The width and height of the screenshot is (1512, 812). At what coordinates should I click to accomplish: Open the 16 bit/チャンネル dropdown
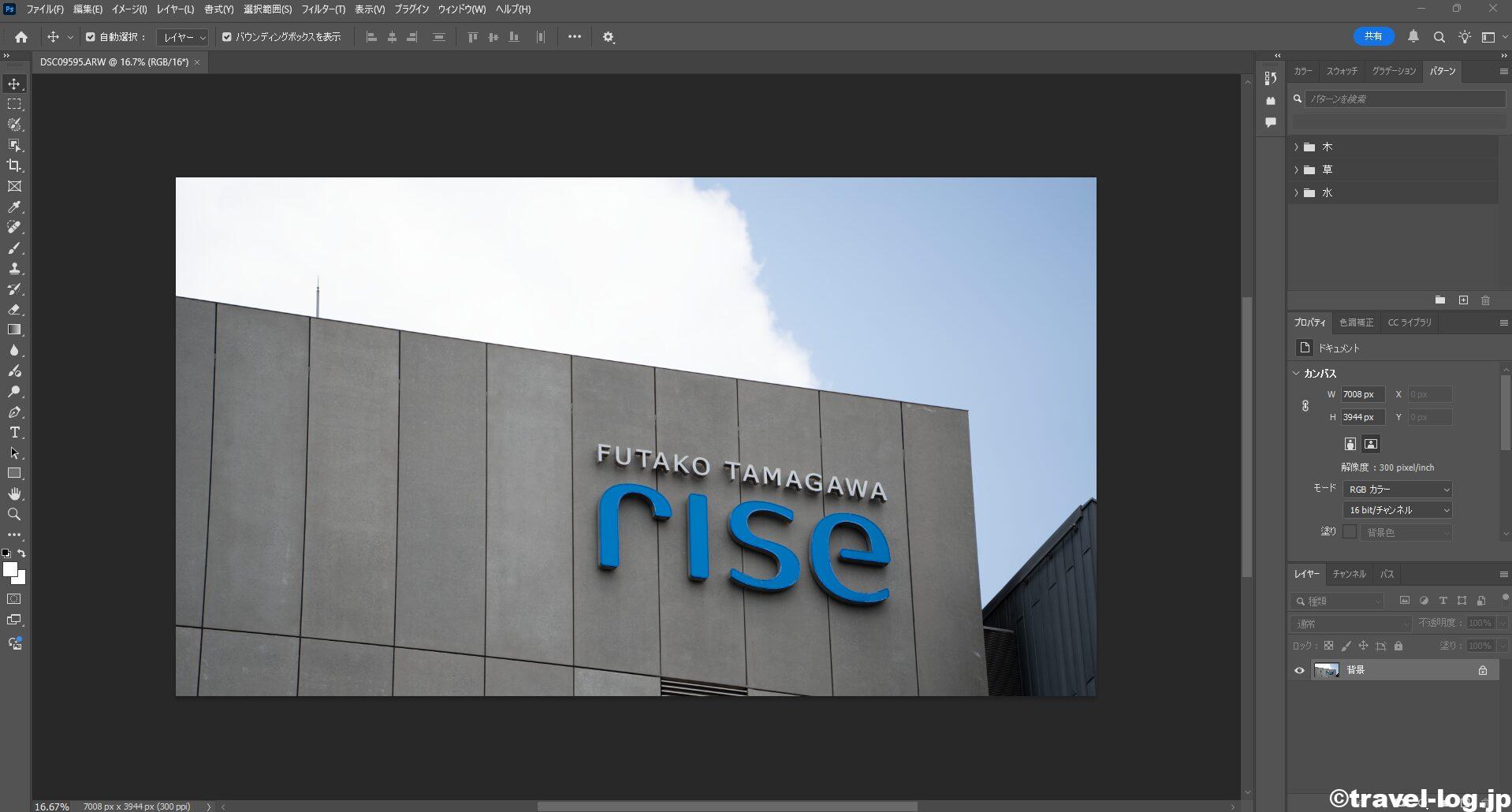point(1397,510)
